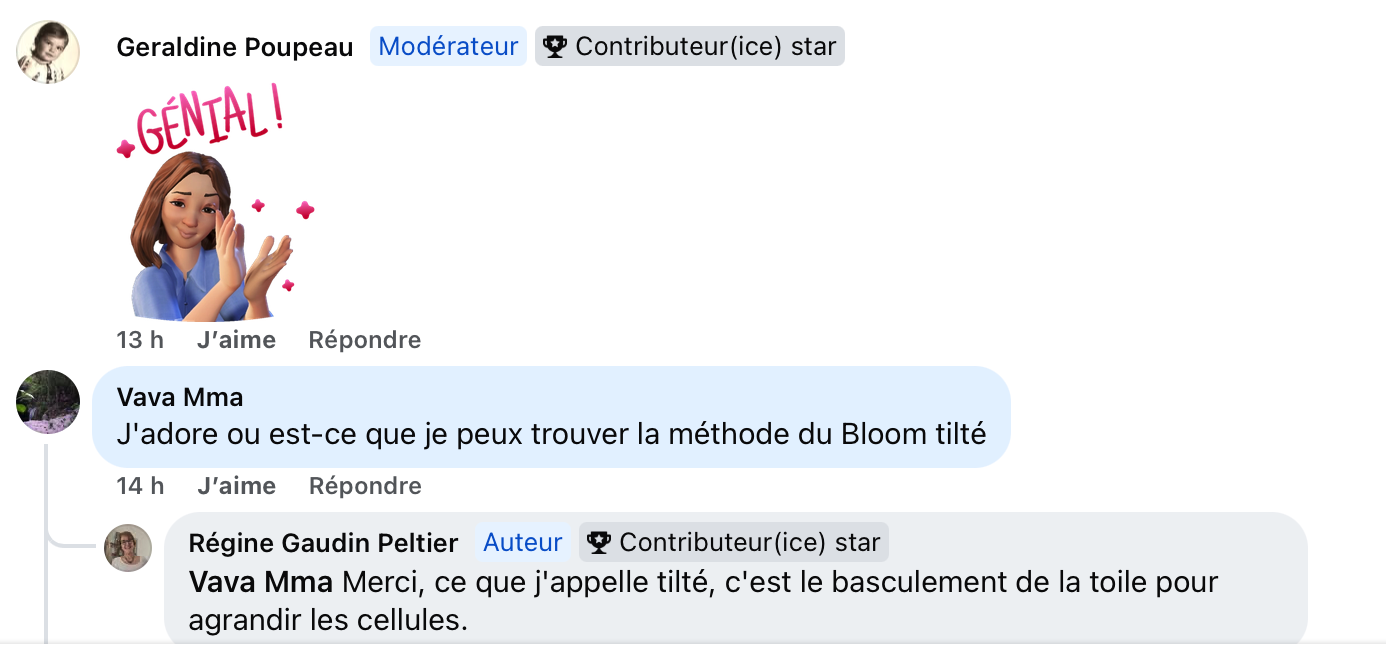Reply to Vava Mma's comment

[365, 486]
